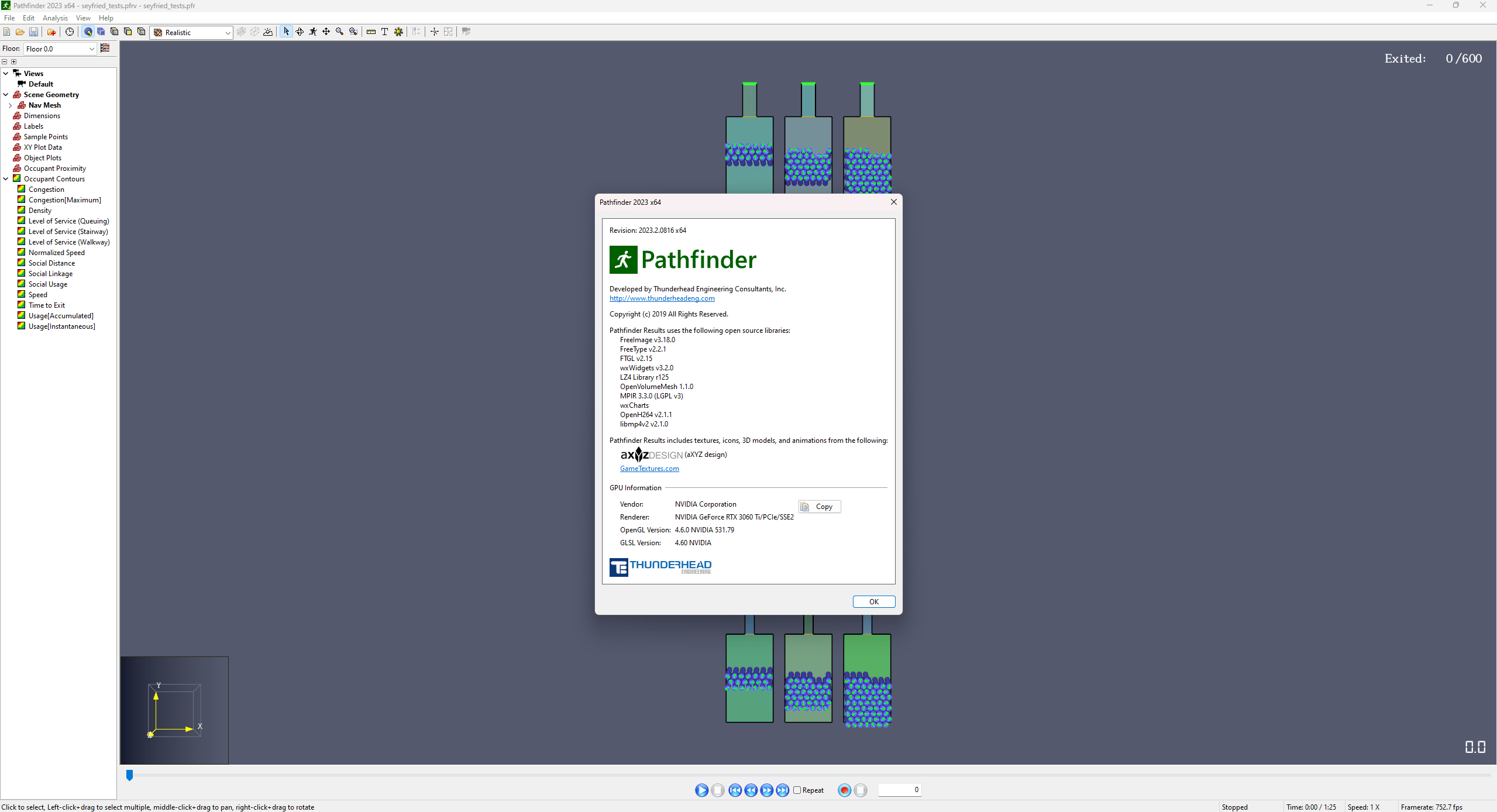Choose the text label tool
The width and height of the screenshot is (1497, 812).
point(384,32)
